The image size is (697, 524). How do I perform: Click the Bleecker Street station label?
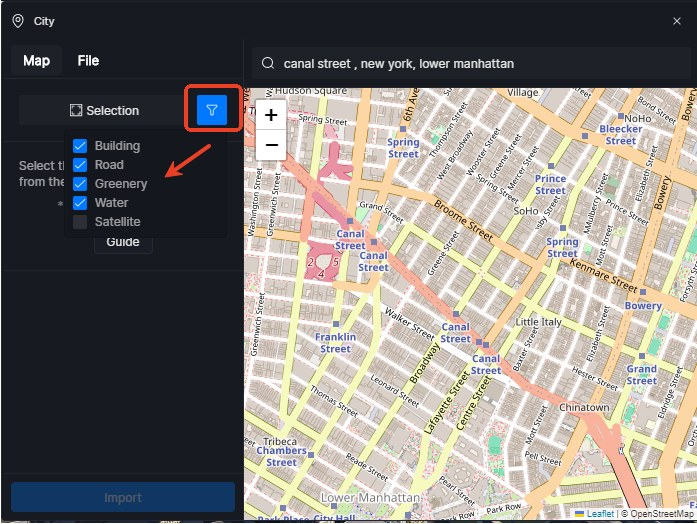tap(621, 135)
